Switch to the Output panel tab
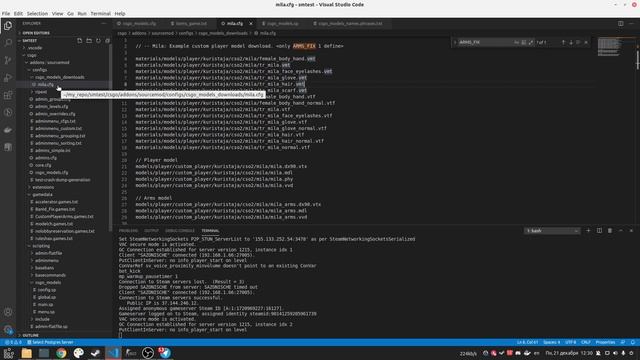 (x=151, y=231)
